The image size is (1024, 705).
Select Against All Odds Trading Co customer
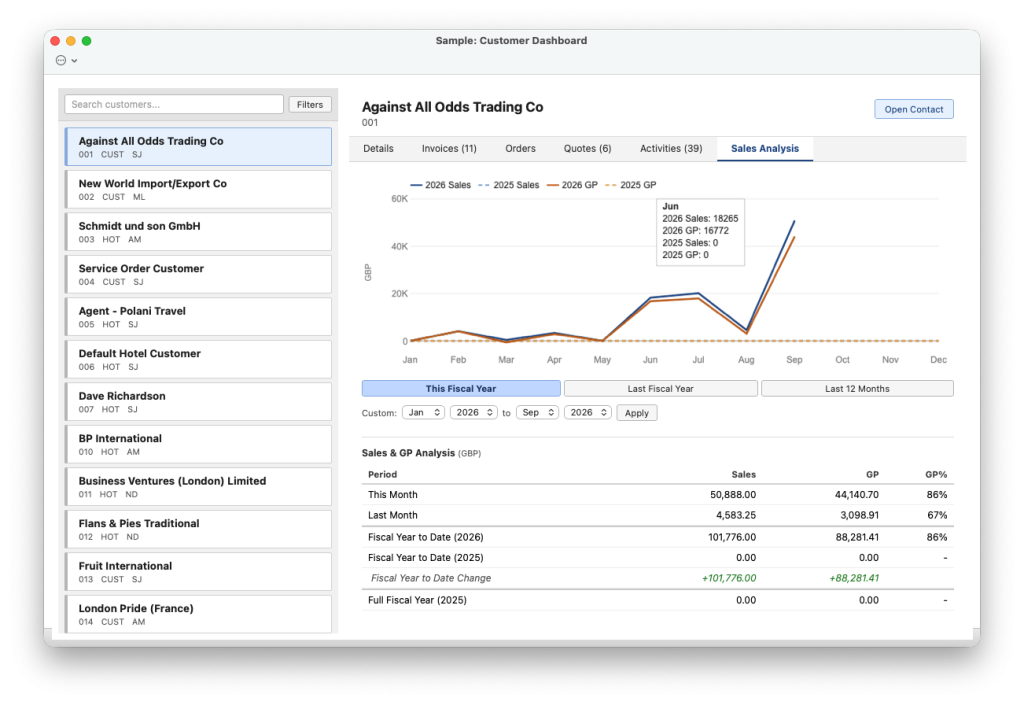pyautogui.click(x=199, y=147)
